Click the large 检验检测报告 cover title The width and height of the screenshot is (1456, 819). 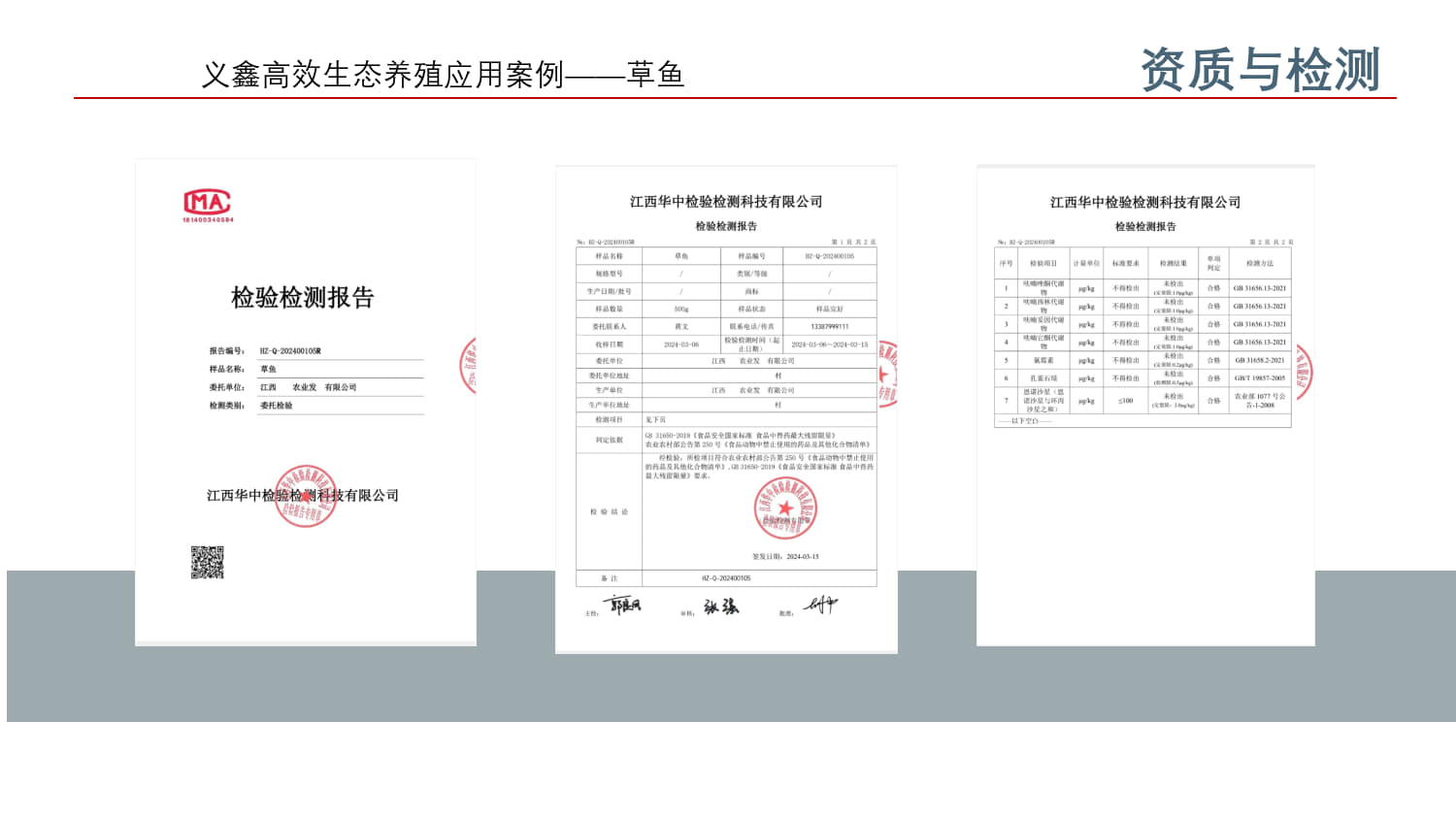(x=303, y=298)
